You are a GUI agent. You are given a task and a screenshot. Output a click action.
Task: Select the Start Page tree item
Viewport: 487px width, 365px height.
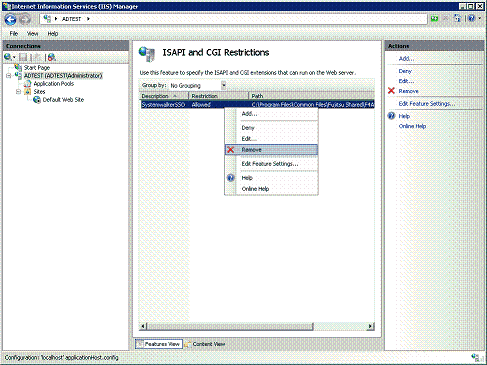tap(37, 68)
